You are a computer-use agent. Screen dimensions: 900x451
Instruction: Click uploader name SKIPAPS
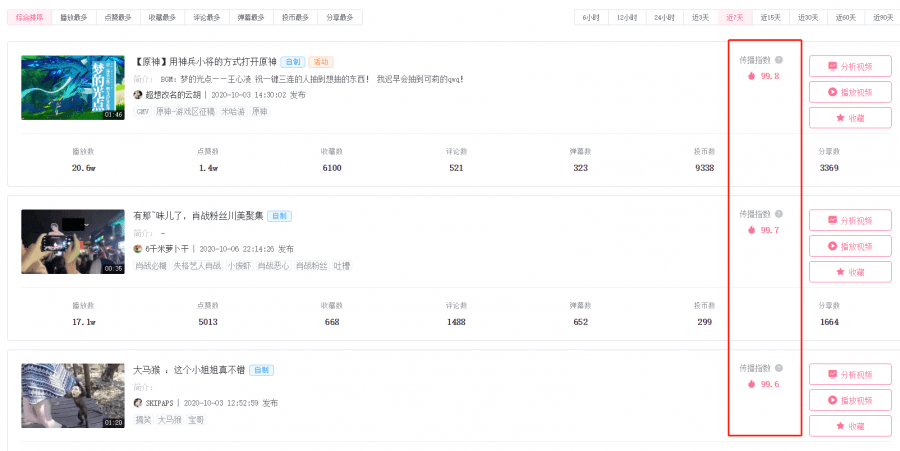click(x=159, y=404)
